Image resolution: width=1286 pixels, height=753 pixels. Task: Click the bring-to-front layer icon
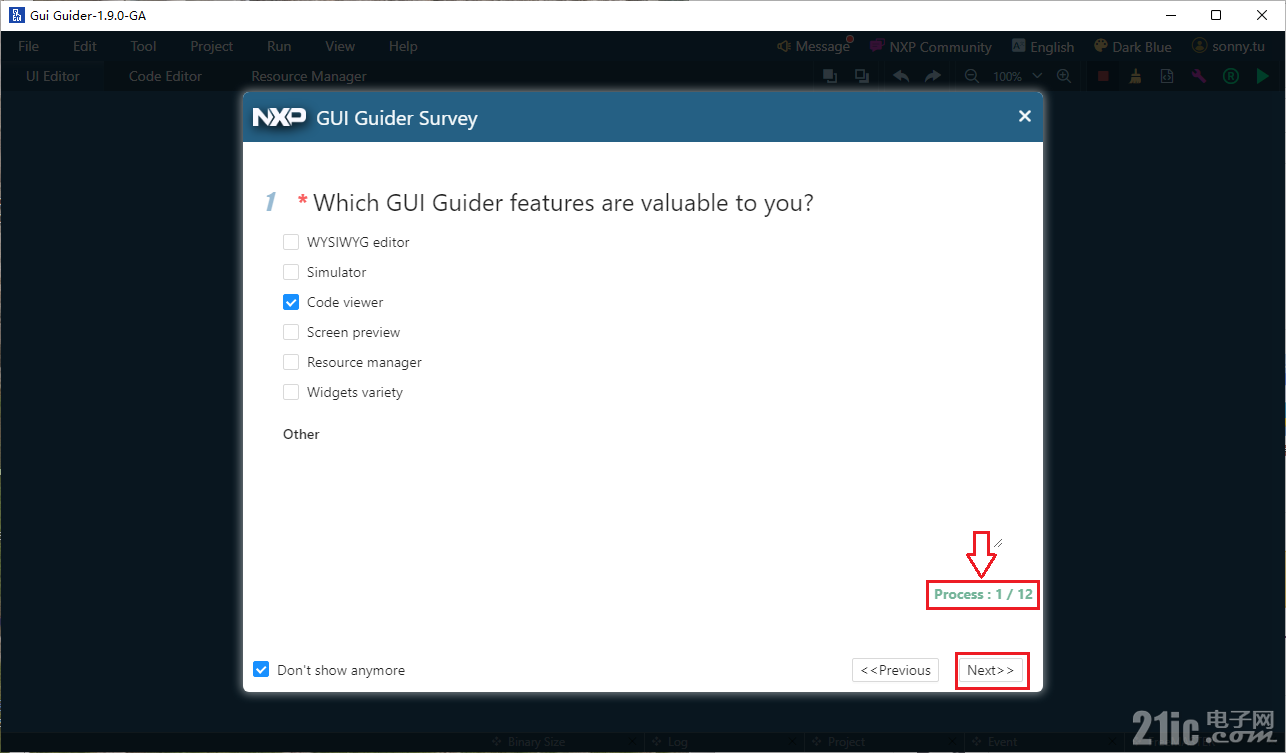(x=829, y=76)
